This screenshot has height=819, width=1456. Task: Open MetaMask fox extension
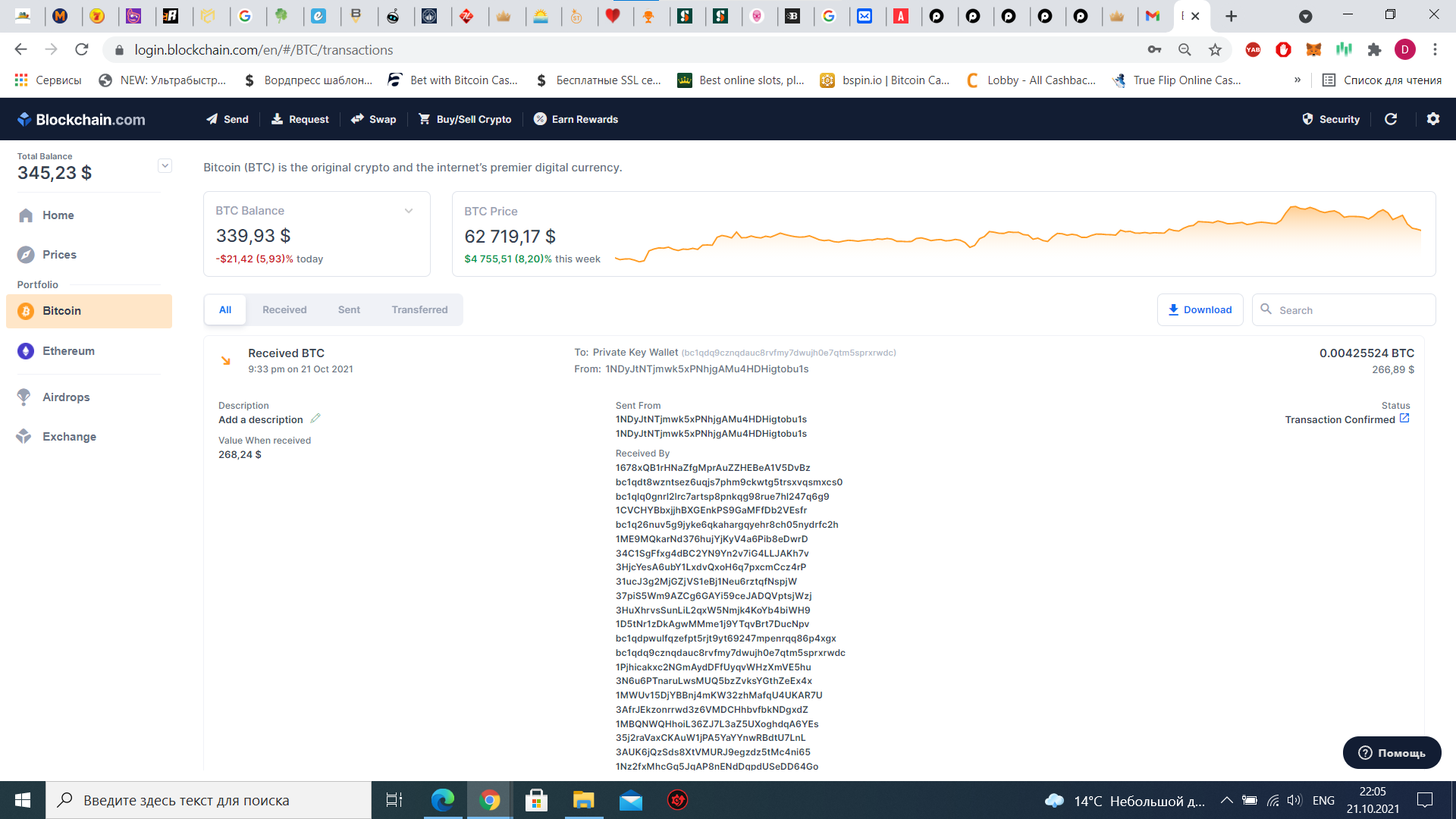(x=1313, y=49)
